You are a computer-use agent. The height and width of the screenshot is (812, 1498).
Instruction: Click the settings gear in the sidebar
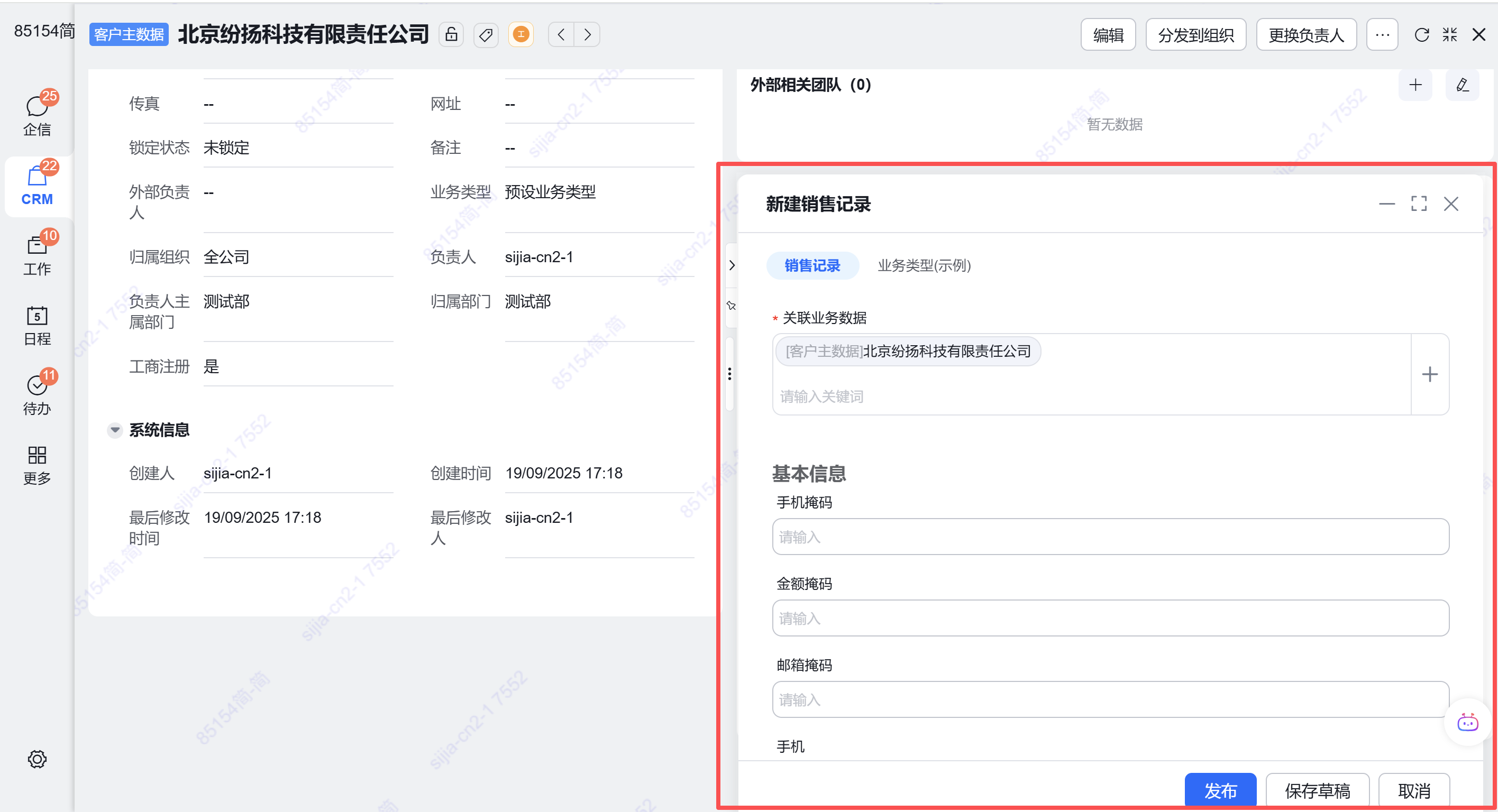coord(36,759)
